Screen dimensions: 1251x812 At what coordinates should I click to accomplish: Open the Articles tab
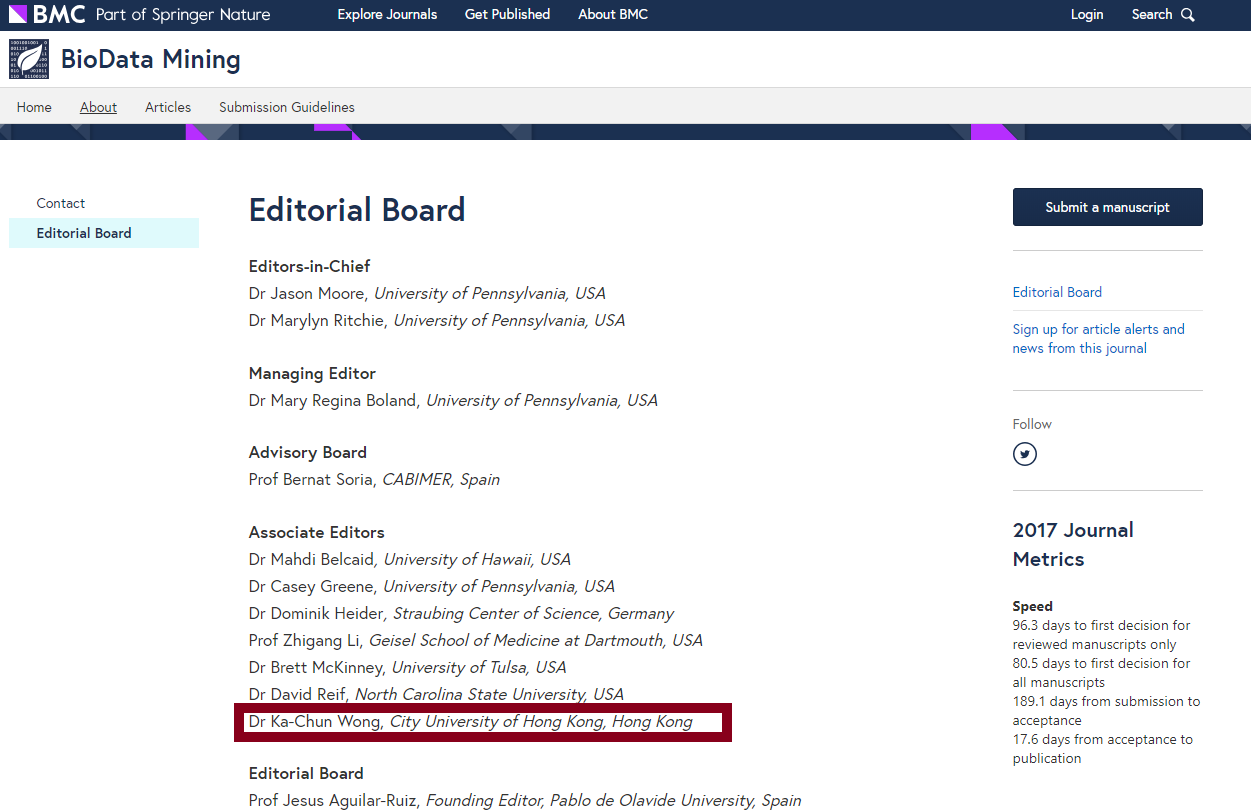[x=168, y=107]
